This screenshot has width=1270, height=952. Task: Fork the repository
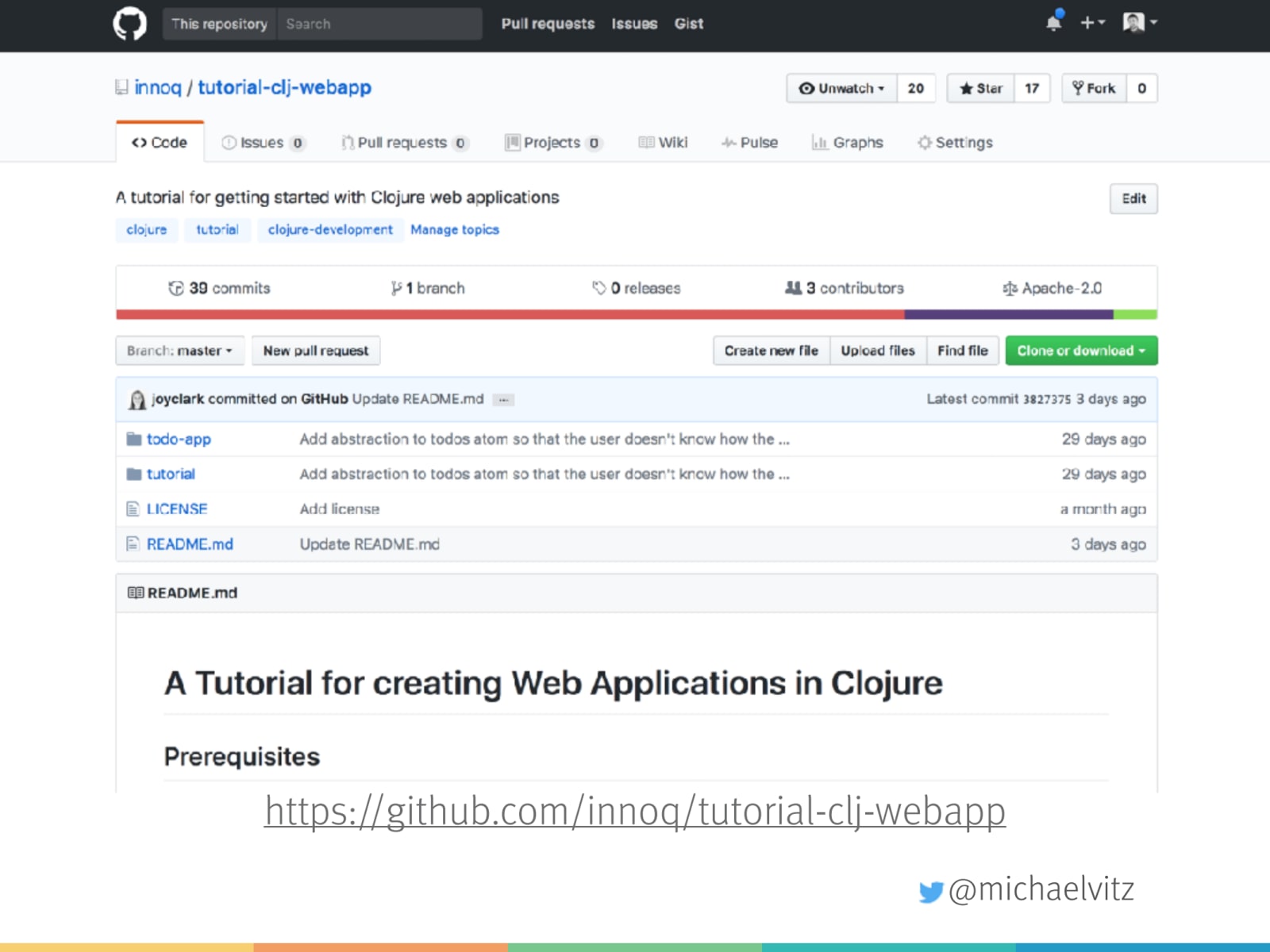point(1094,88)
